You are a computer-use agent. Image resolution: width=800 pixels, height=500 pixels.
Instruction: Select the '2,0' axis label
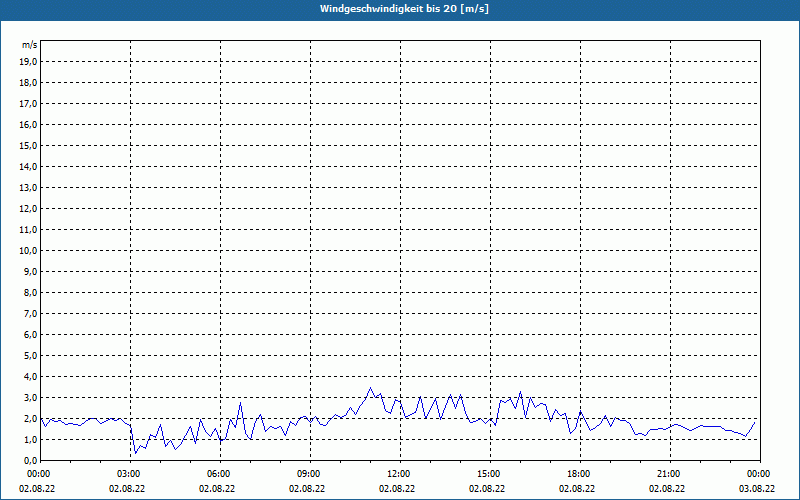(x=30, y=418)
